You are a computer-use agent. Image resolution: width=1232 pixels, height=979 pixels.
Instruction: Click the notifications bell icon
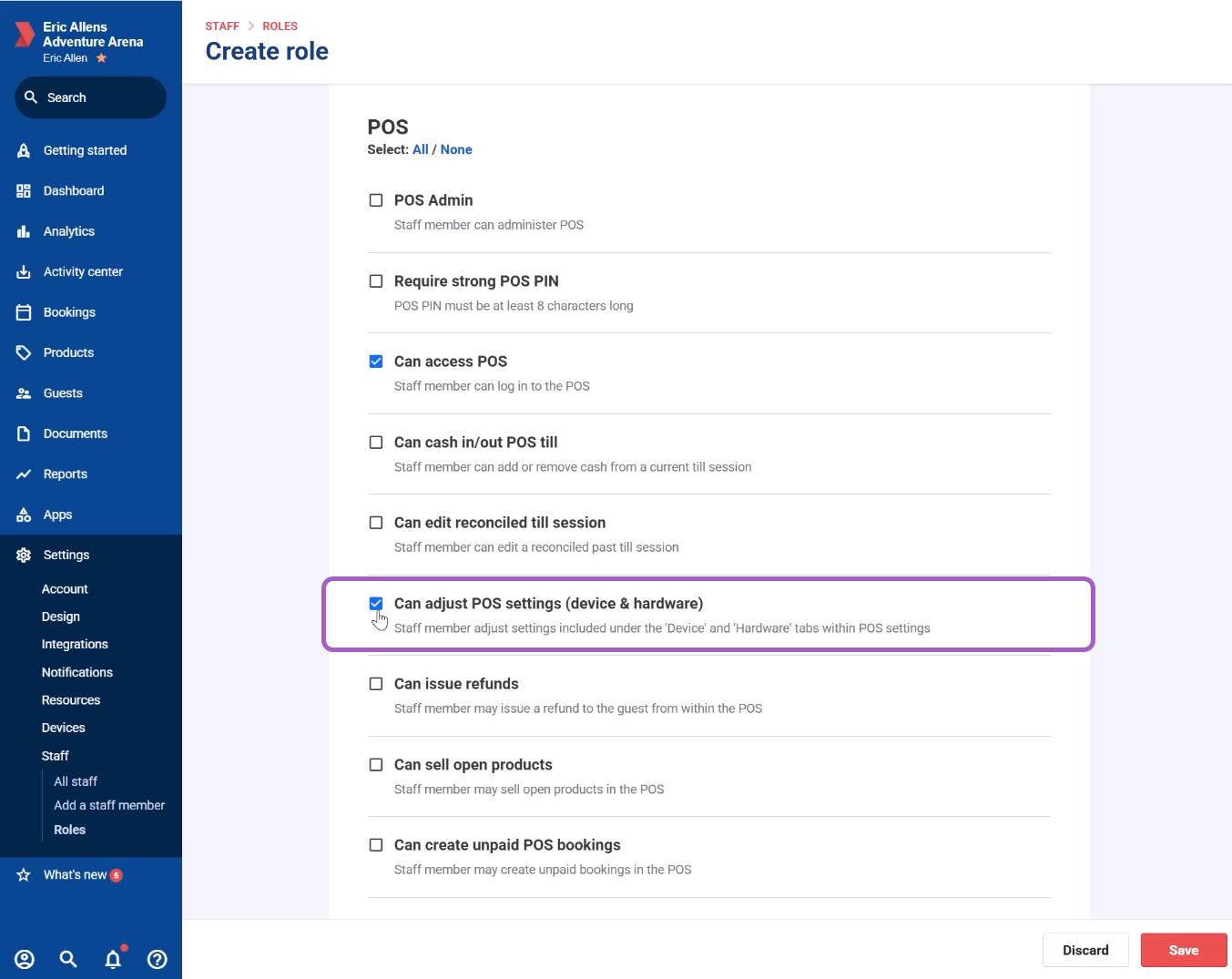(113, 959)
